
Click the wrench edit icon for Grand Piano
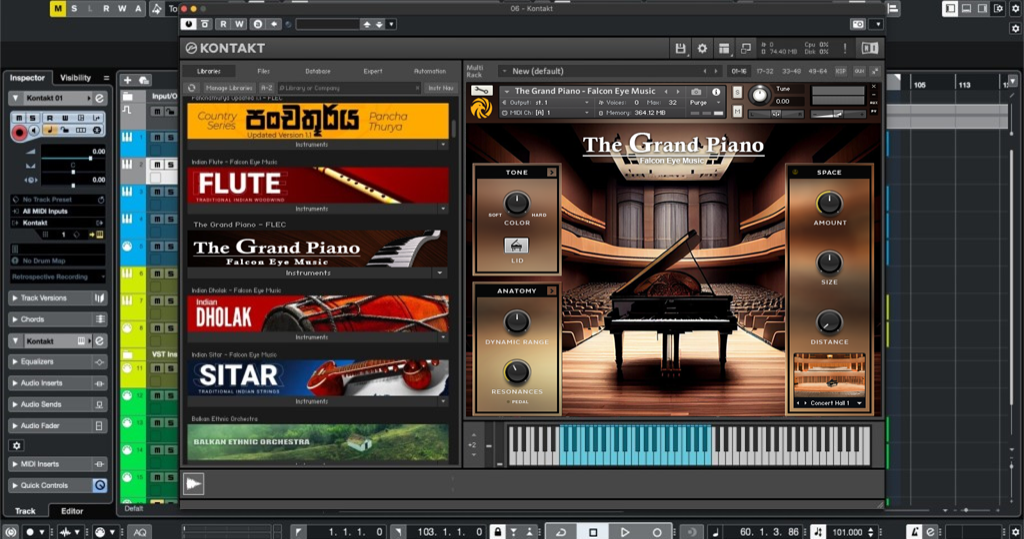coord(481,91)
